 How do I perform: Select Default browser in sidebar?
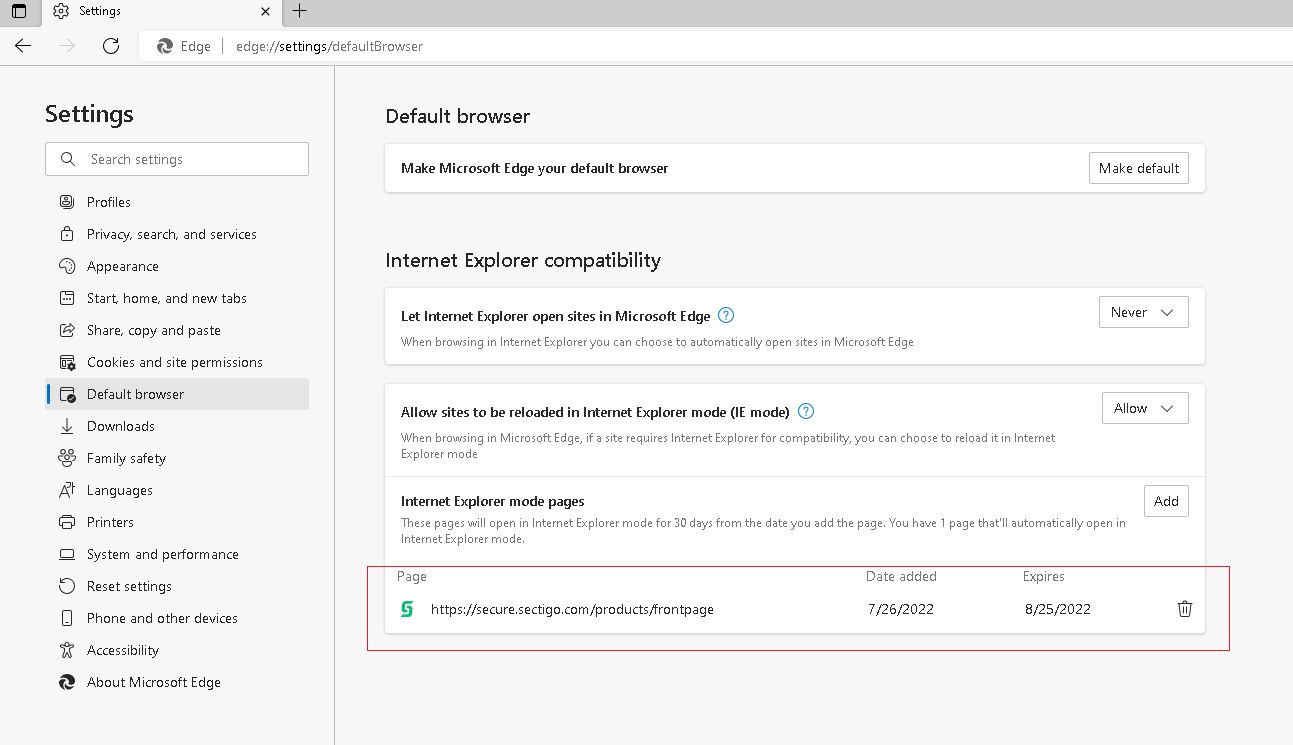coord(177,394)
